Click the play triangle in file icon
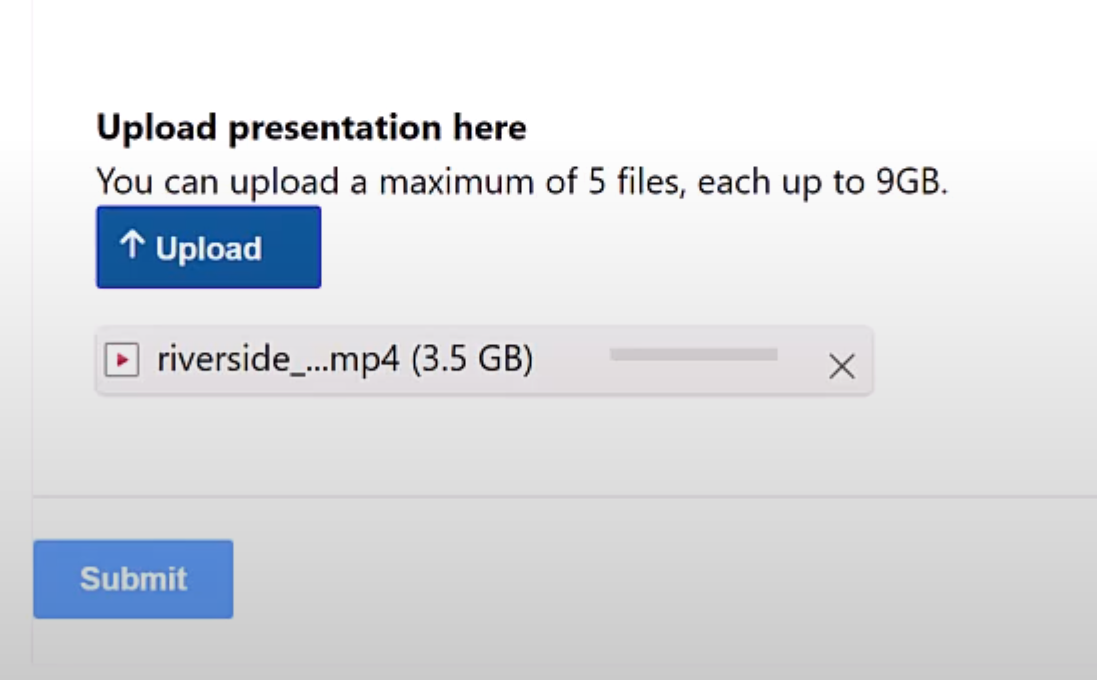1097x680 pixels. click(122, 360)
